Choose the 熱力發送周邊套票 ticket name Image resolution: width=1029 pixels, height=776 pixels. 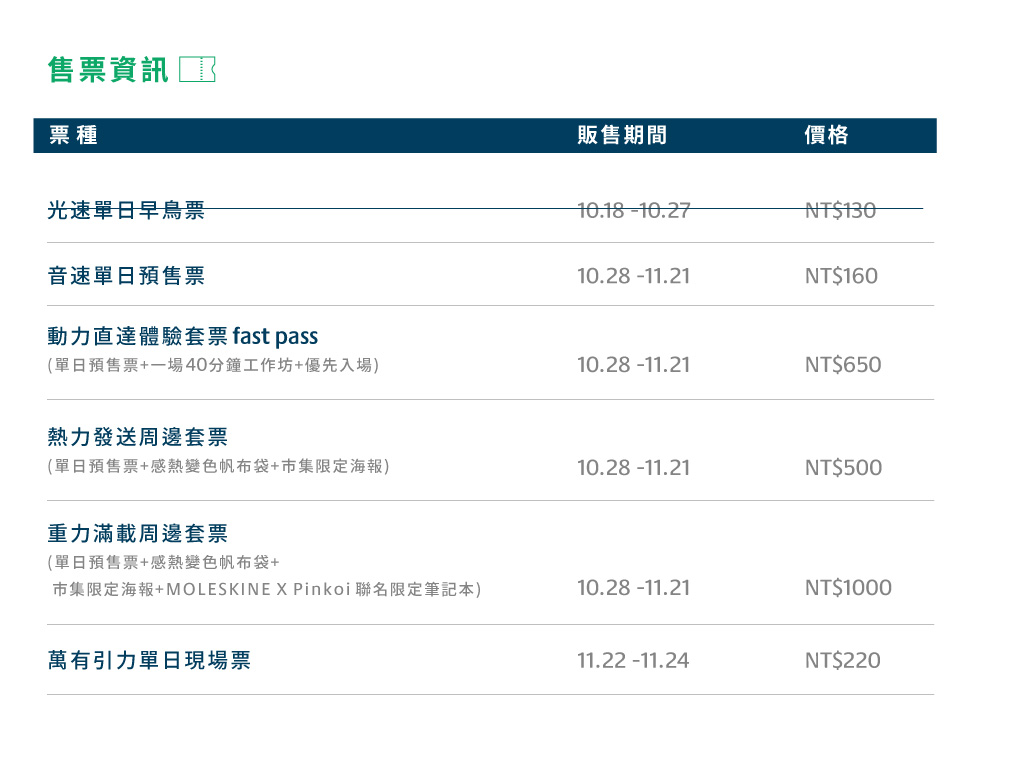[138, 437]
